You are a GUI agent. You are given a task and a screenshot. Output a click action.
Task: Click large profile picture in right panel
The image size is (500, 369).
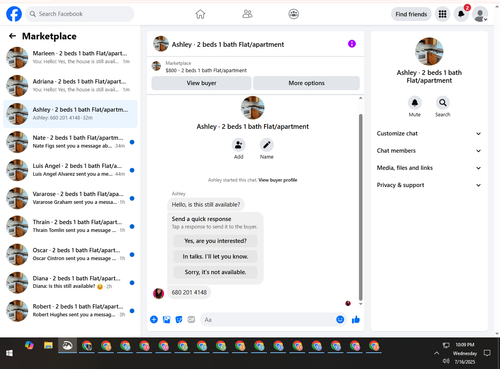(429, 51)
